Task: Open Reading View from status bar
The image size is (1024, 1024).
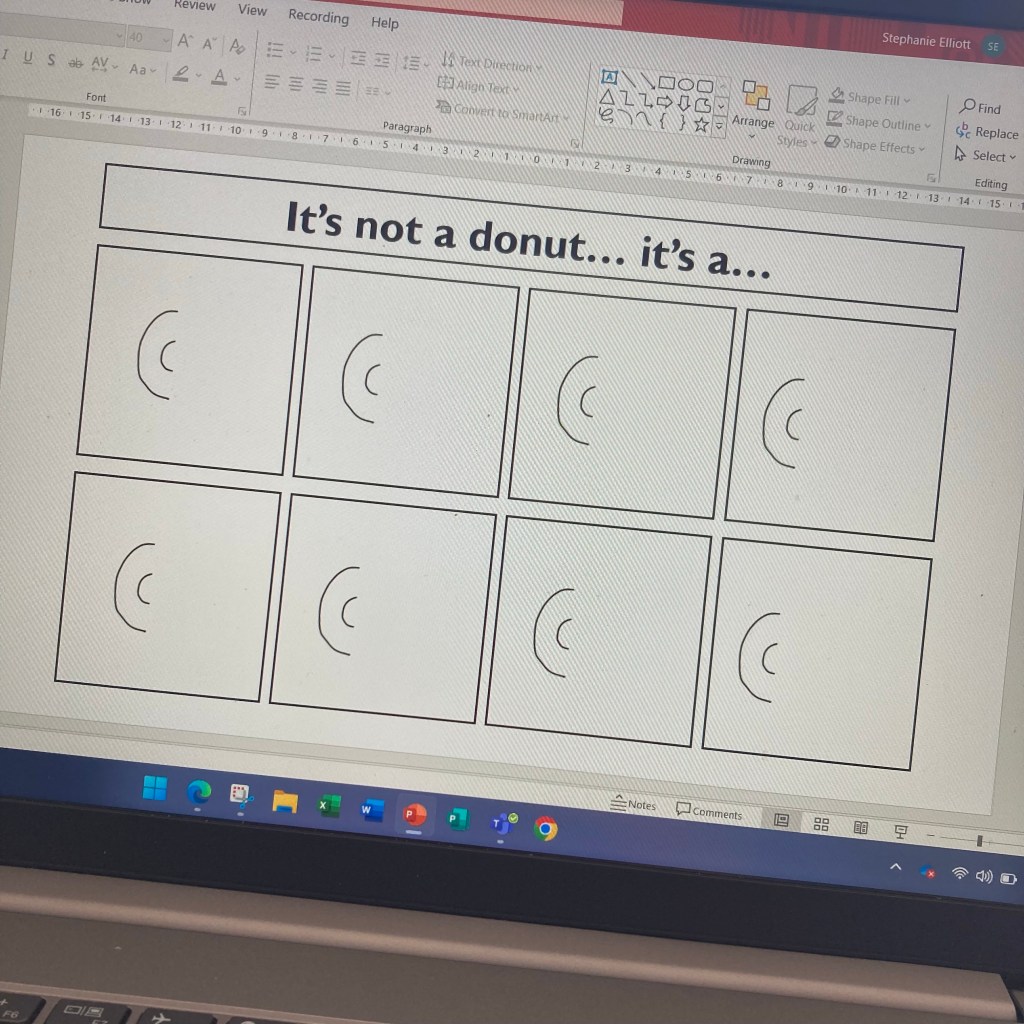Action: click(x=860, y=827)
